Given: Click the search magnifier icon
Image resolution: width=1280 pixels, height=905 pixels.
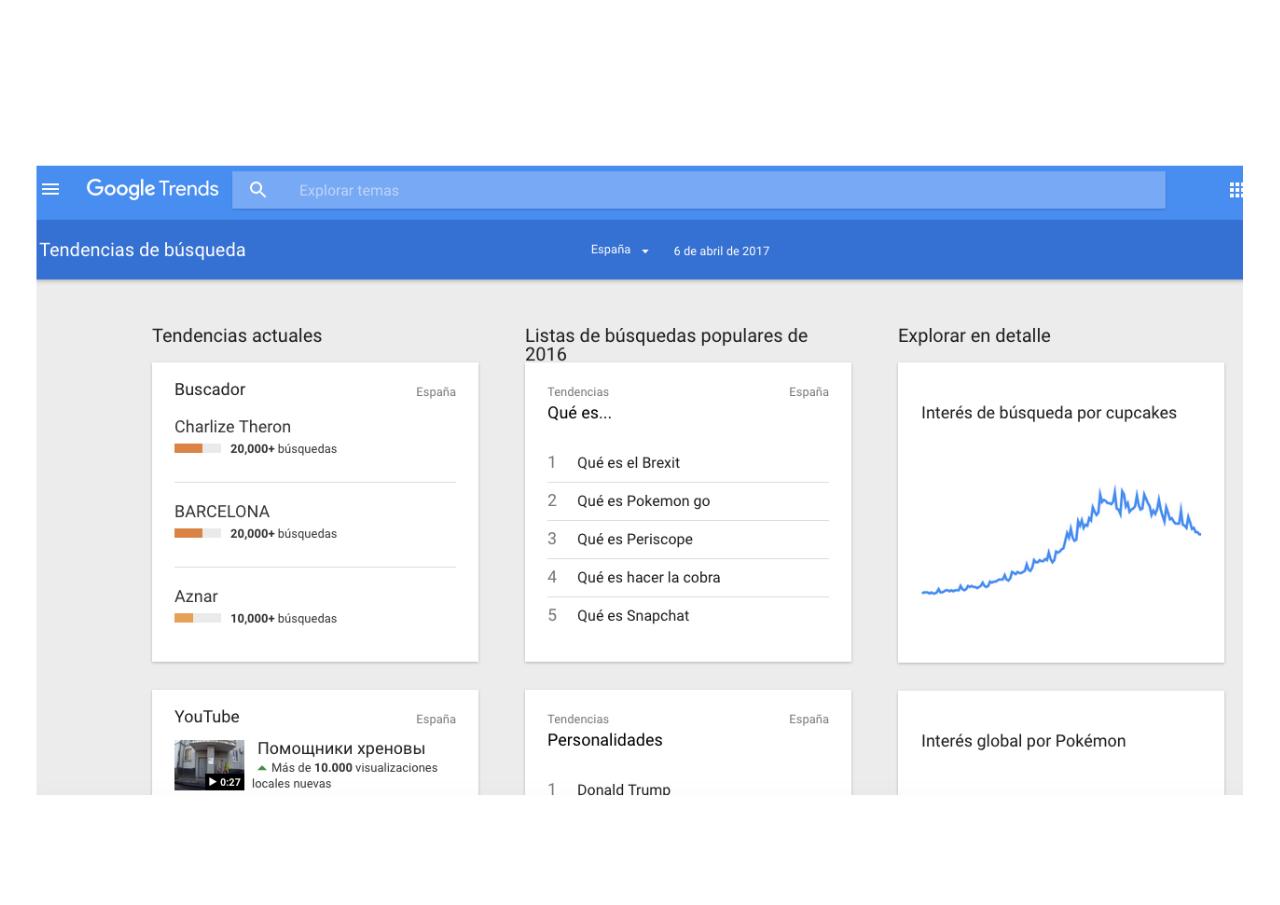Looking at the screenshot, I should (x=258, y=190).
